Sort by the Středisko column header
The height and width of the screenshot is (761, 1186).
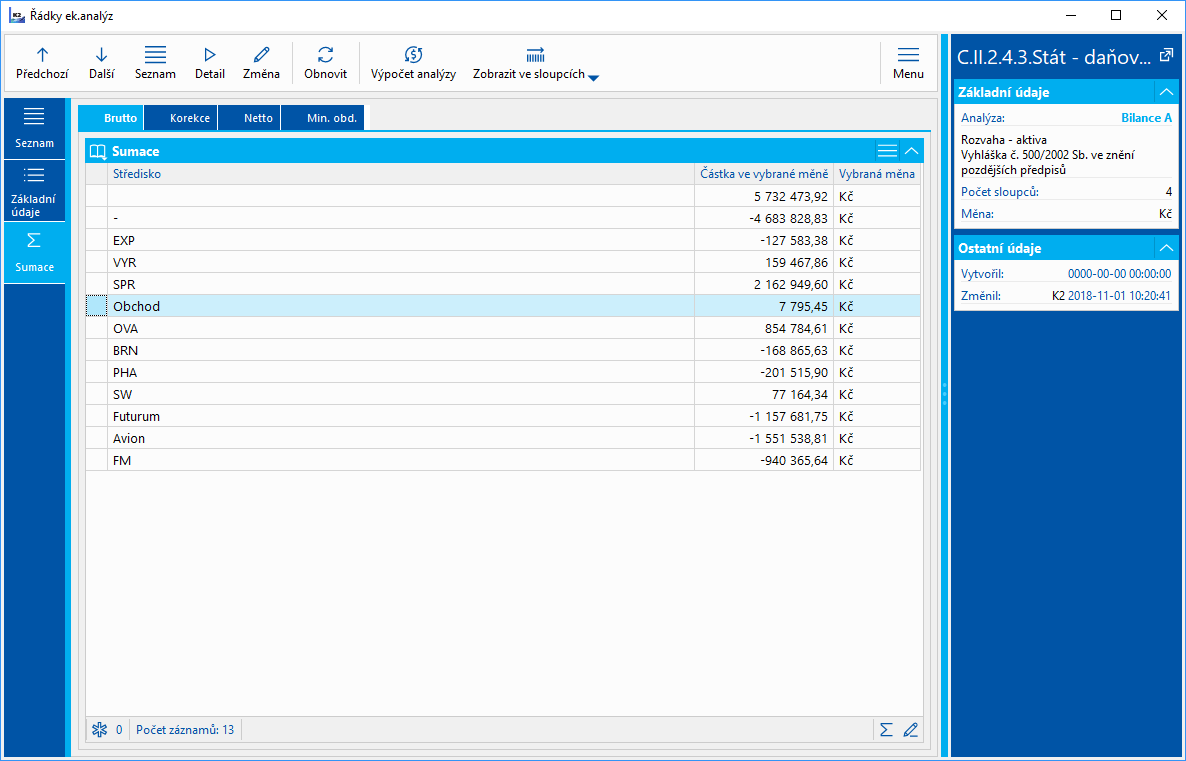401,174
